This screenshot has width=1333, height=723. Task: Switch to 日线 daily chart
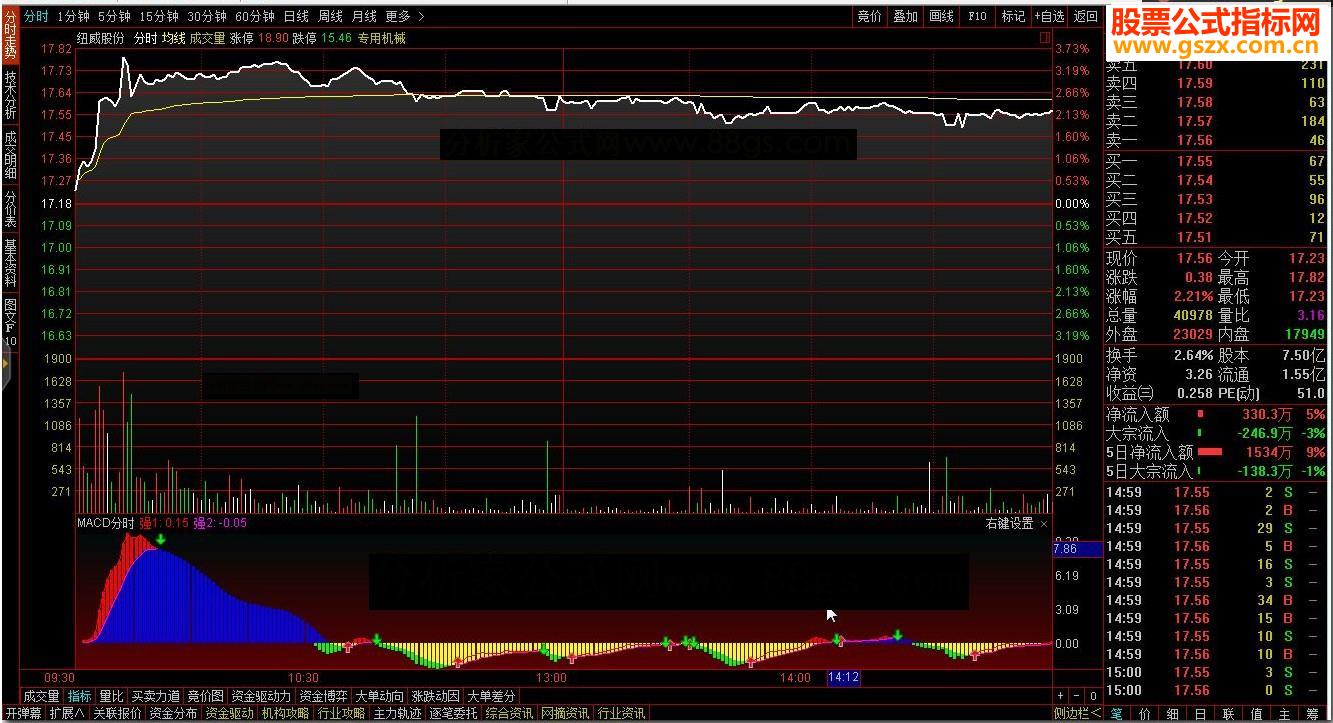tap(296, 16)
